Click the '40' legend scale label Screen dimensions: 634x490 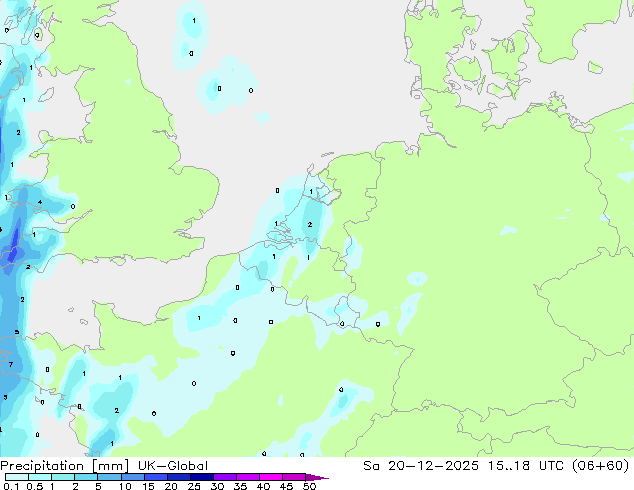pos(263,486)
